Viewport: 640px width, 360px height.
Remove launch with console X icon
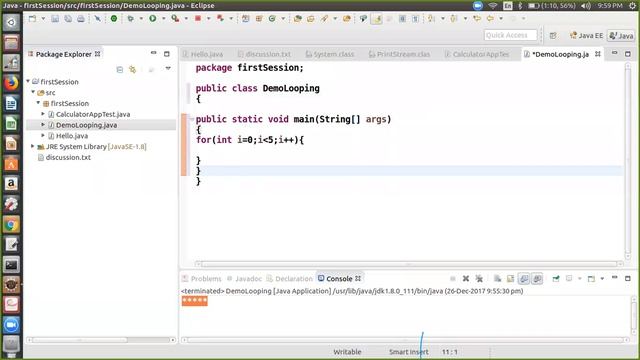[465, 278]
